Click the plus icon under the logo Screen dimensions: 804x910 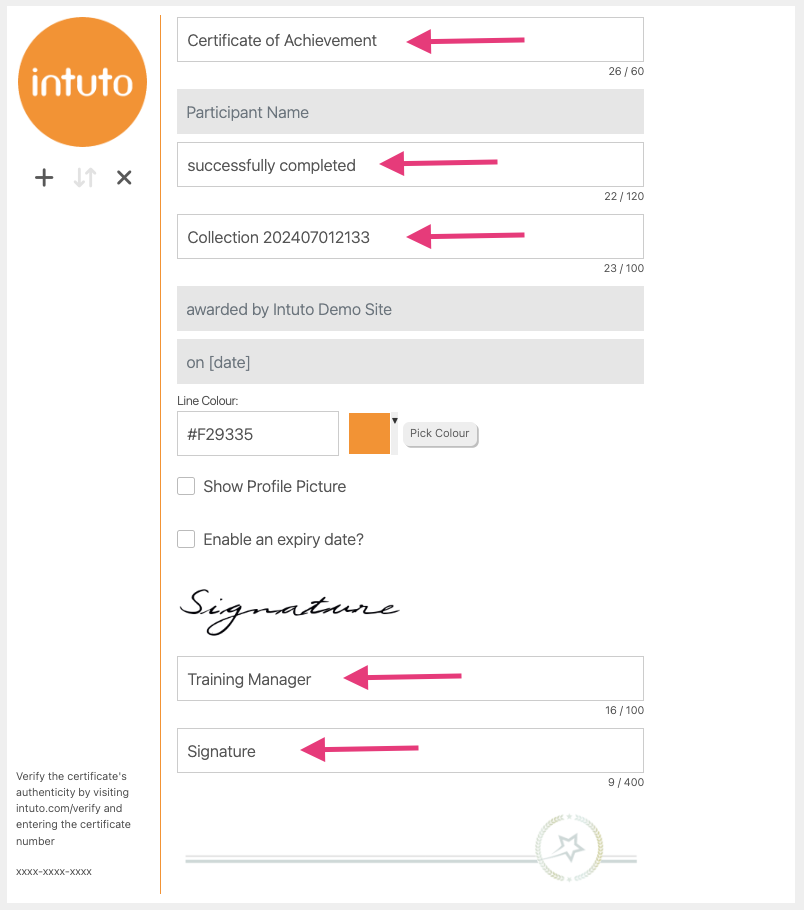pos(44,178)
